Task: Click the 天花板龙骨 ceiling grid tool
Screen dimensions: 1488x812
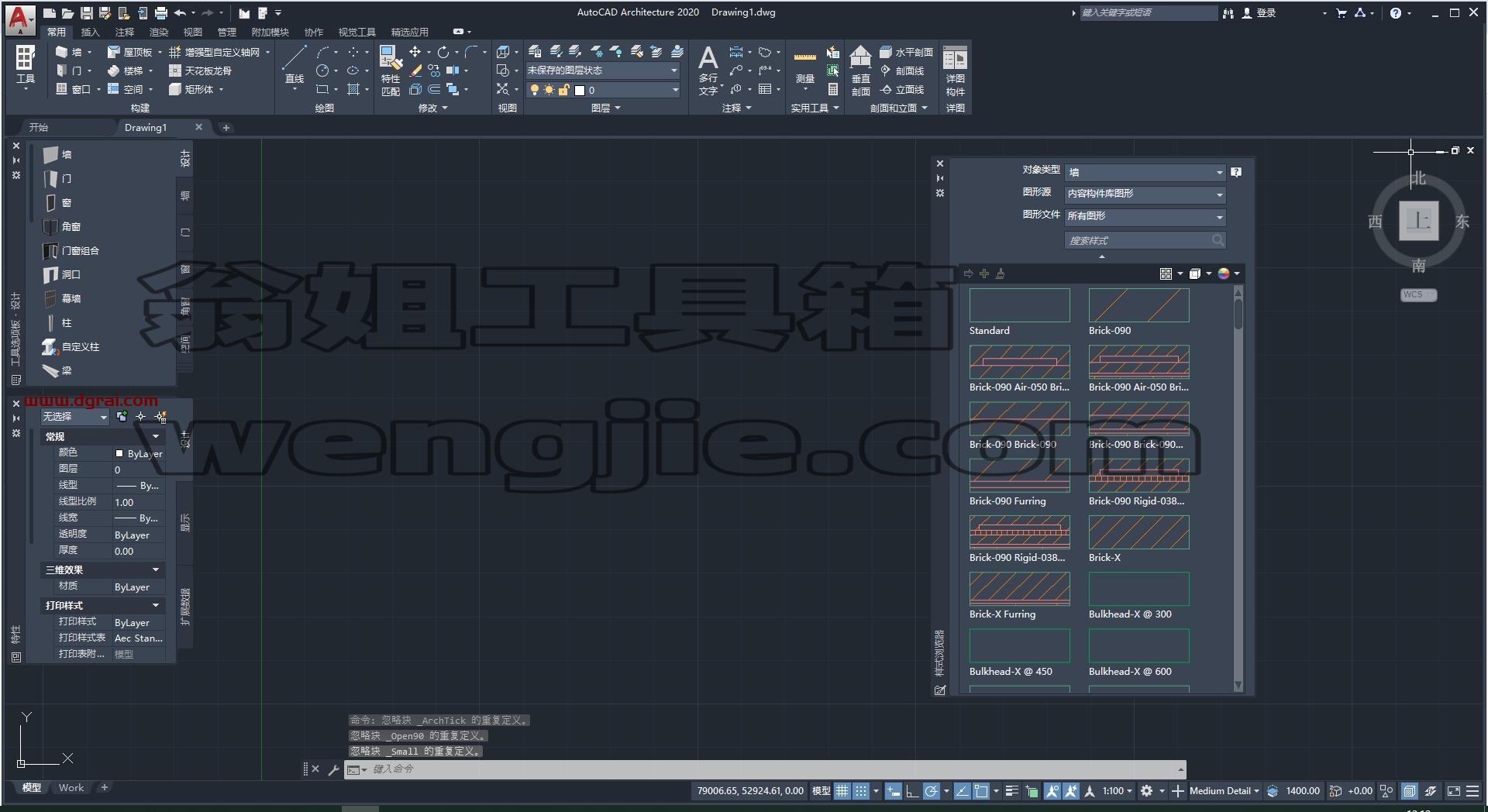Action: tap(201, 71)
